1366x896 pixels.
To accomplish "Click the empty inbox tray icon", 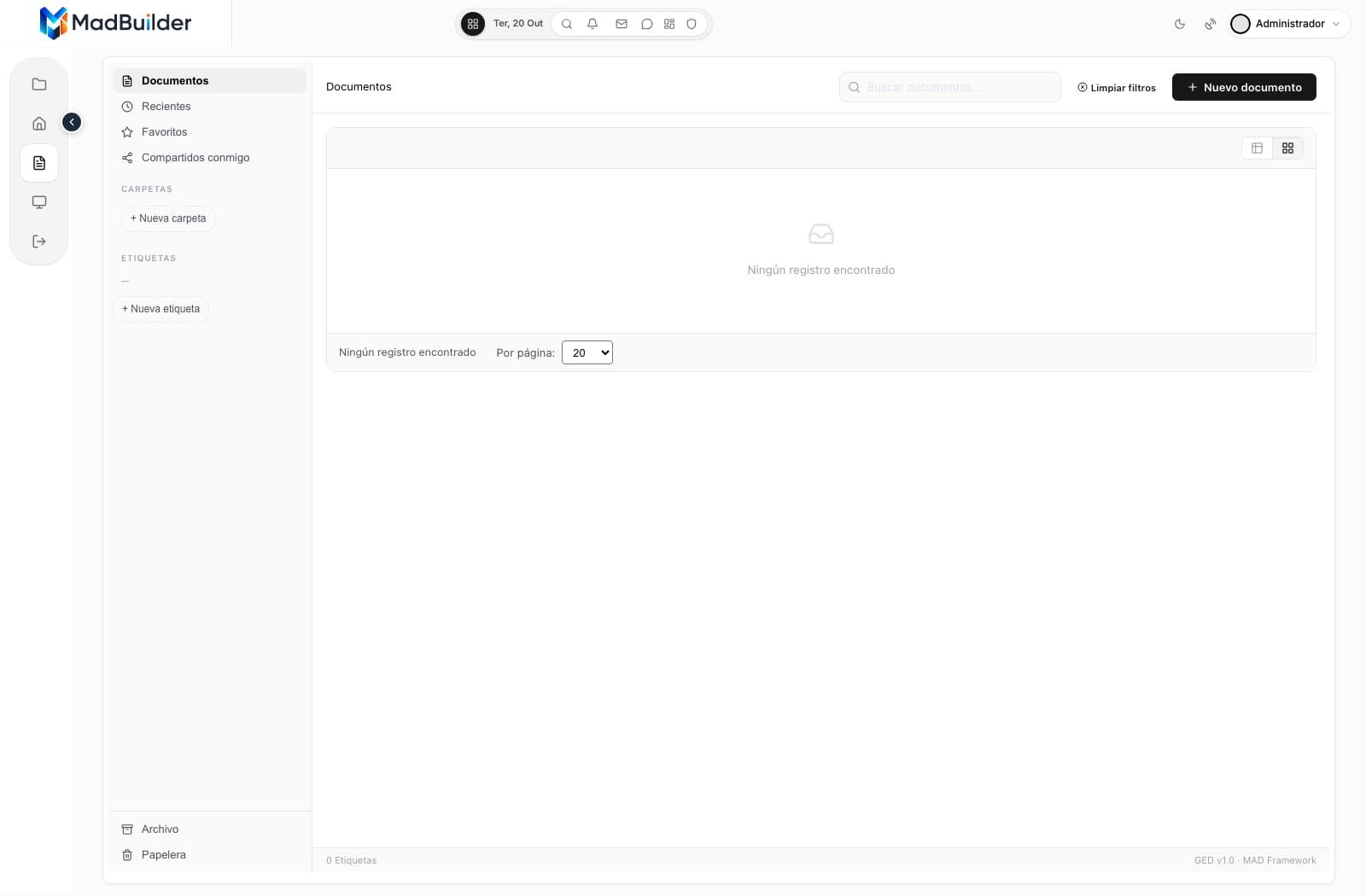I will pyautogui.click(x=821, y=234).
